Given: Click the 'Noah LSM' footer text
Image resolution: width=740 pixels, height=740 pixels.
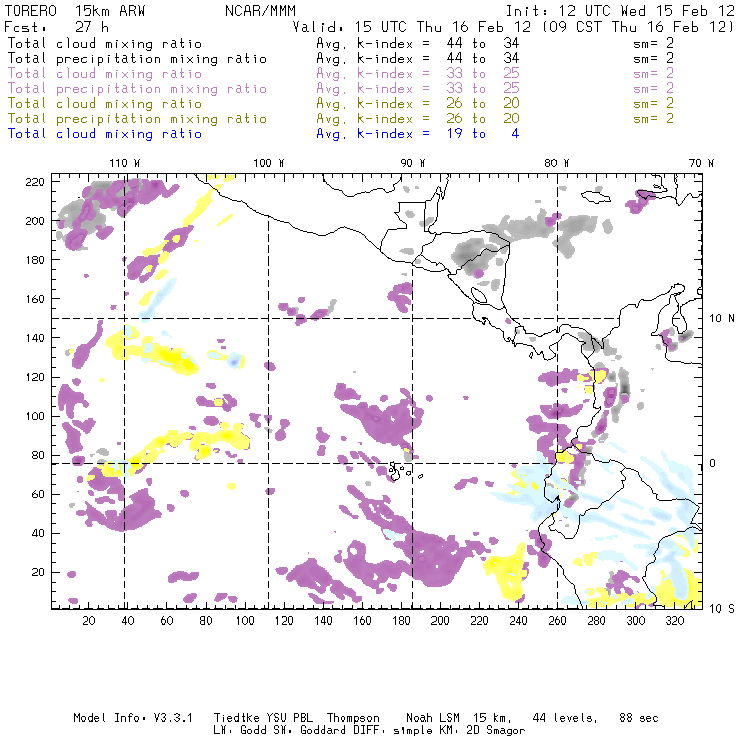Looking at the screenshot, I should pos(433,718).
